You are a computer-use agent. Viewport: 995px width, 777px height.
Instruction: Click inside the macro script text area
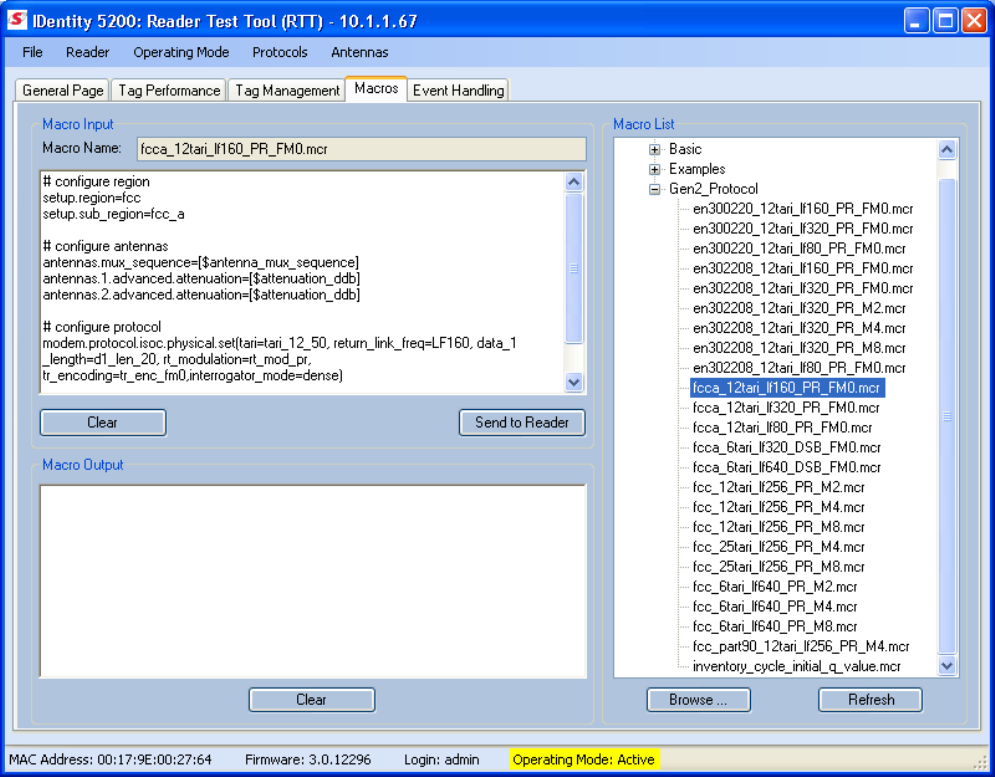(302, 282)
